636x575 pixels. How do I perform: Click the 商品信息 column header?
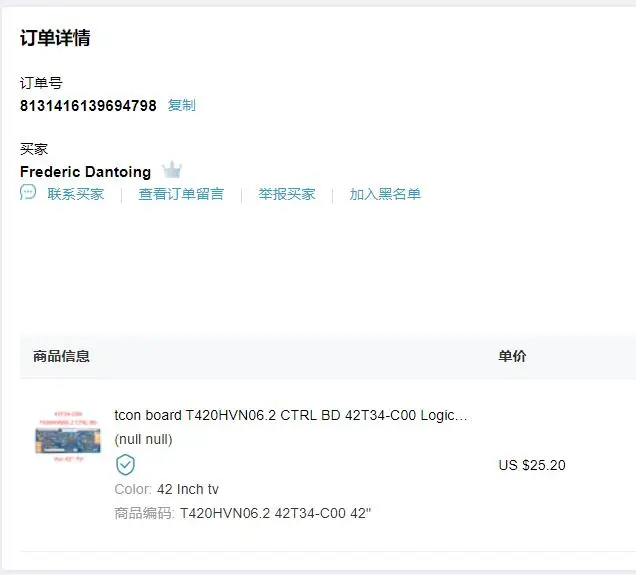61,356
